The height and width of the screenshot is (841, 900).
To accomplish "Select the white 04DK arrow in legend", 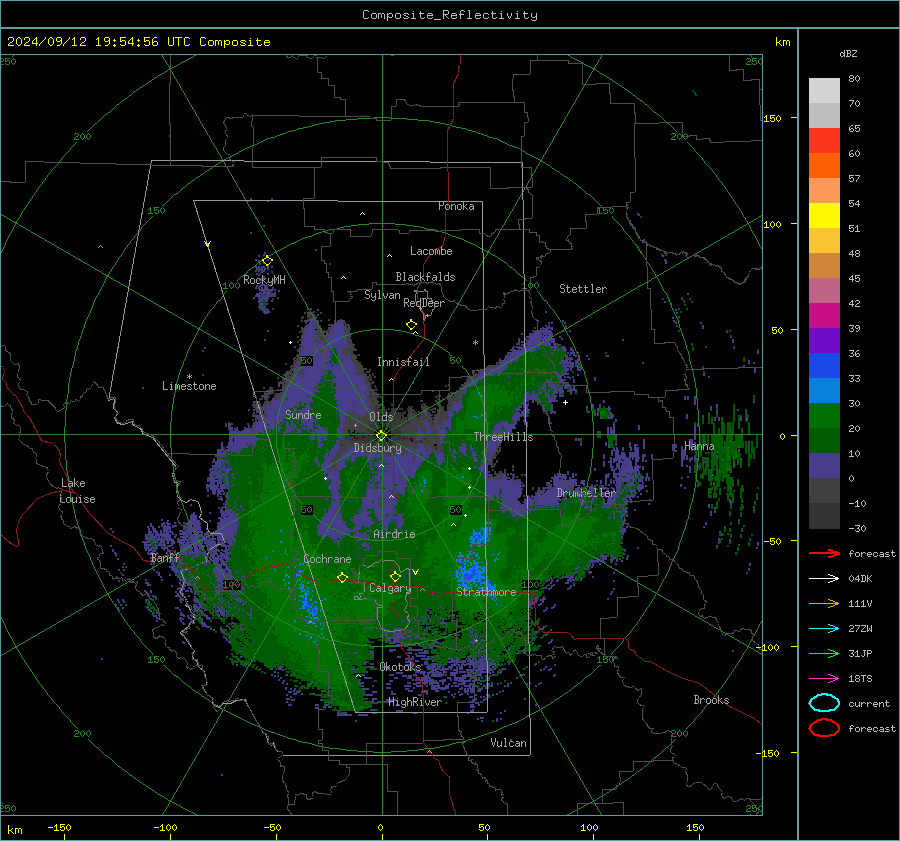I will [x=824, y=579].
